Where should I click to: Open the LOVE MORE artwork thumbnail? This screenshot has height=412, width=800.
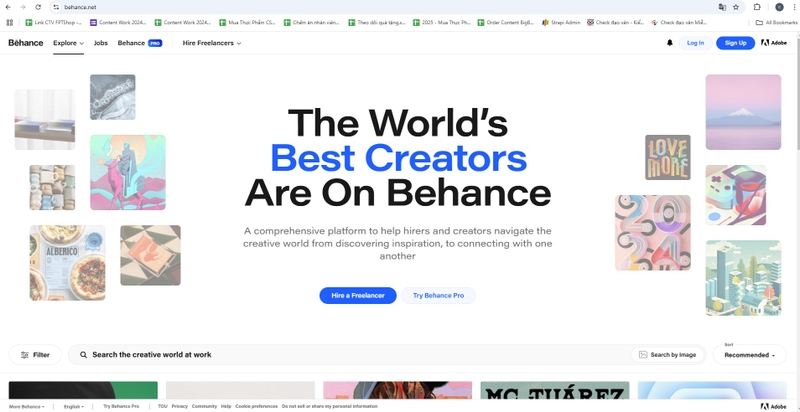667,158
